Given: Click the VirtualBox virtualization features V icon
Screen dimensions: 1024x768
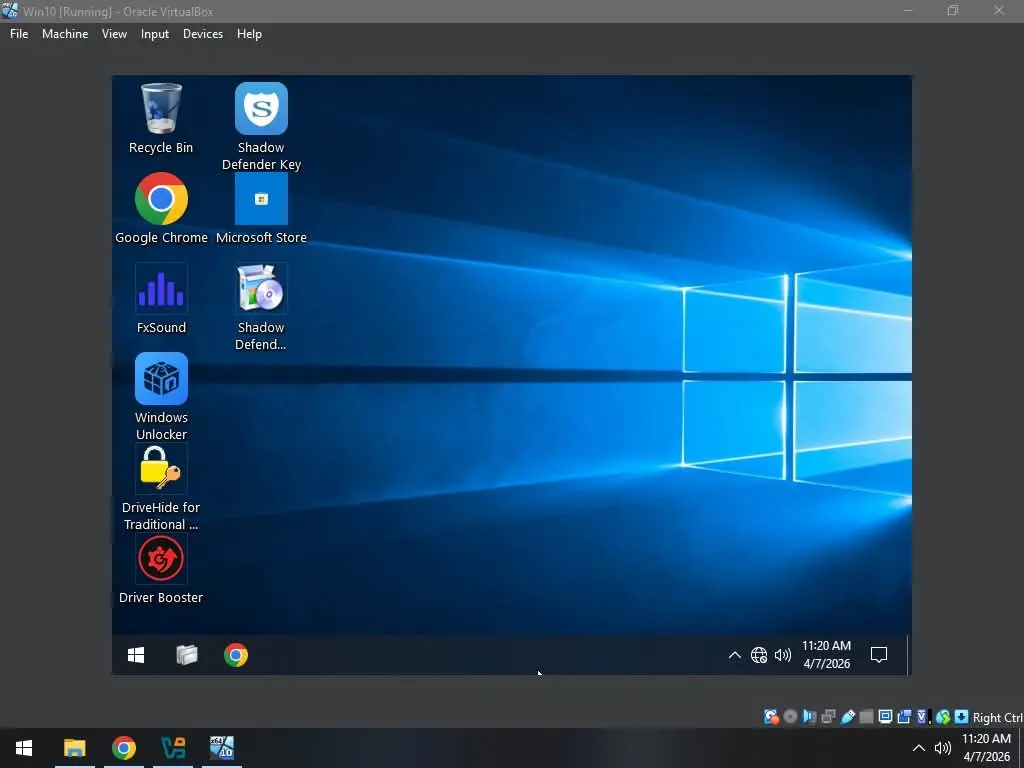Looking at the screenshot, I should [x=923, y=717].
